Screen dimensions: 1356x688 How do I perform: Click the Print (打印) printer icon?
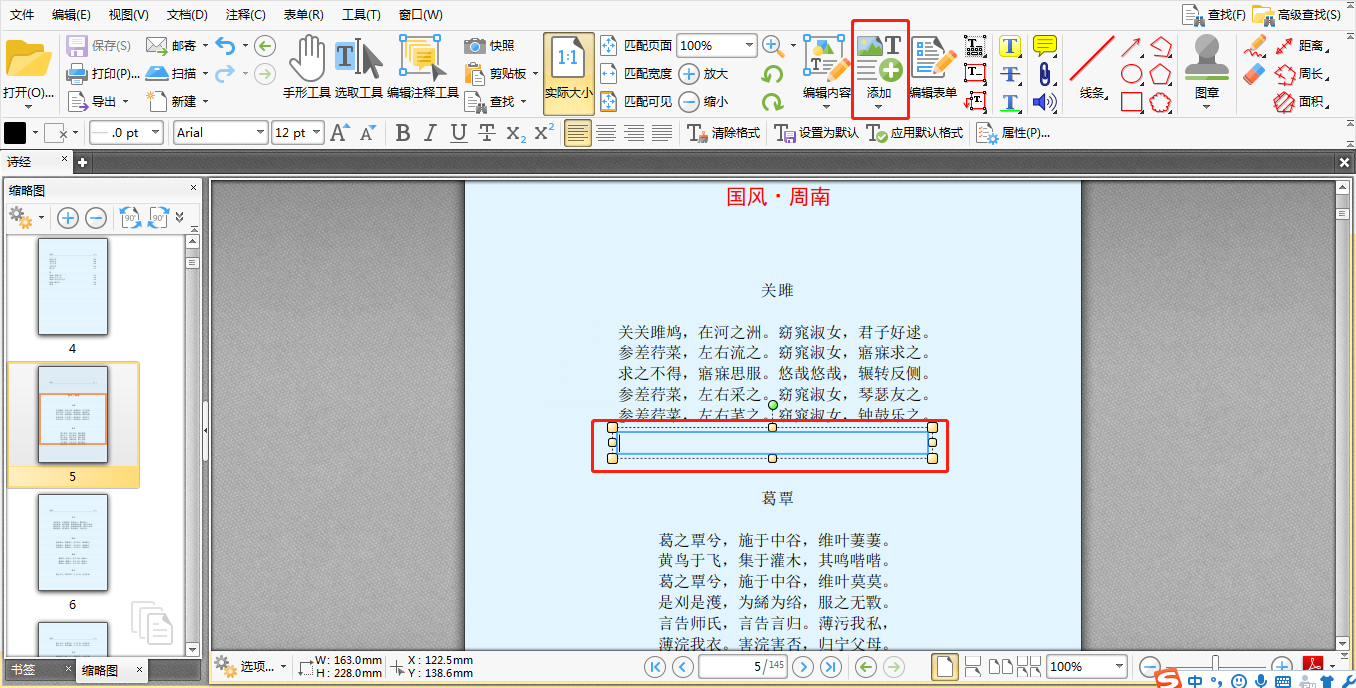tap(77, 73)
